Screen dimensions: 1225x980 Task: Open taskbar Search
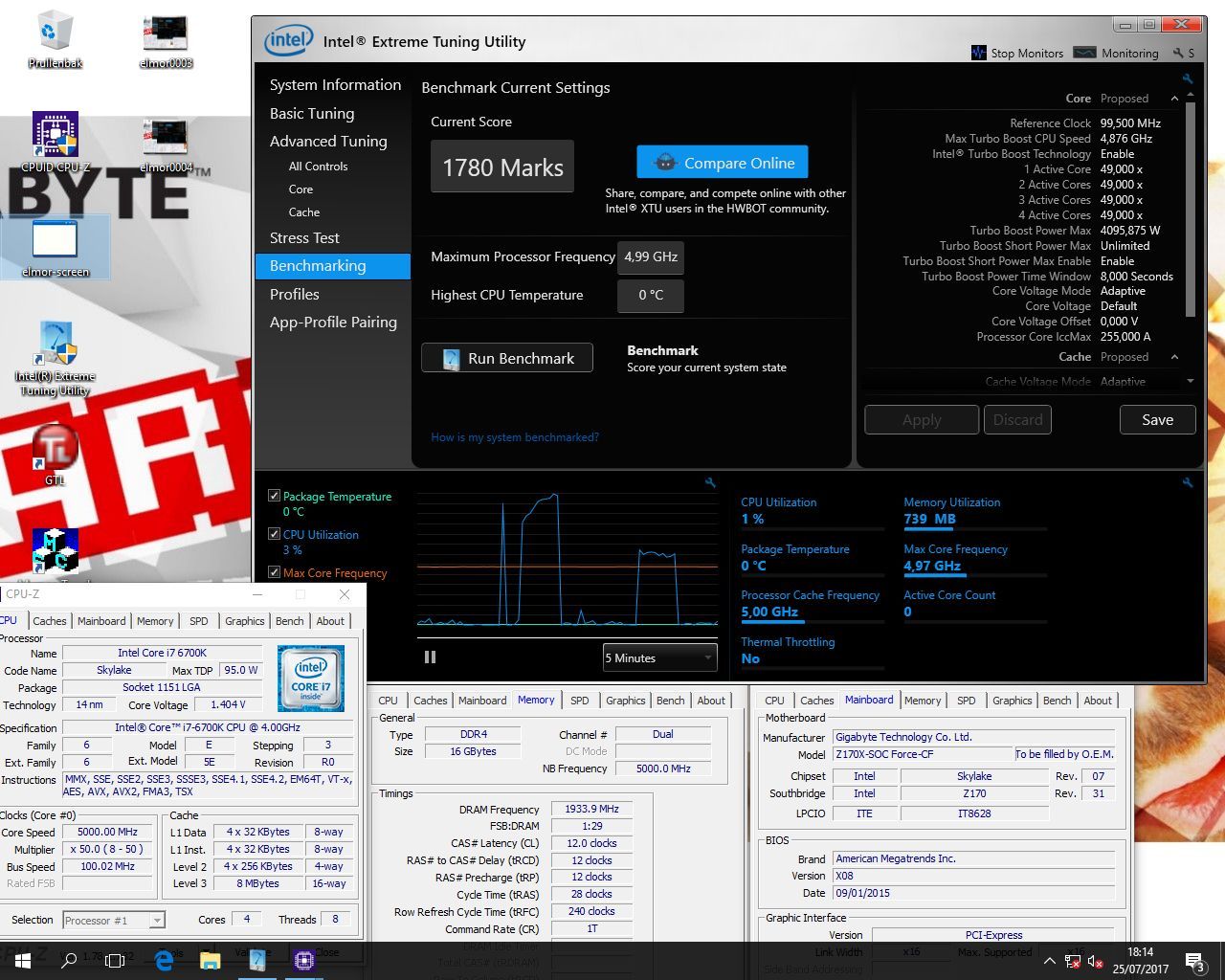click(x=69, y=960)
